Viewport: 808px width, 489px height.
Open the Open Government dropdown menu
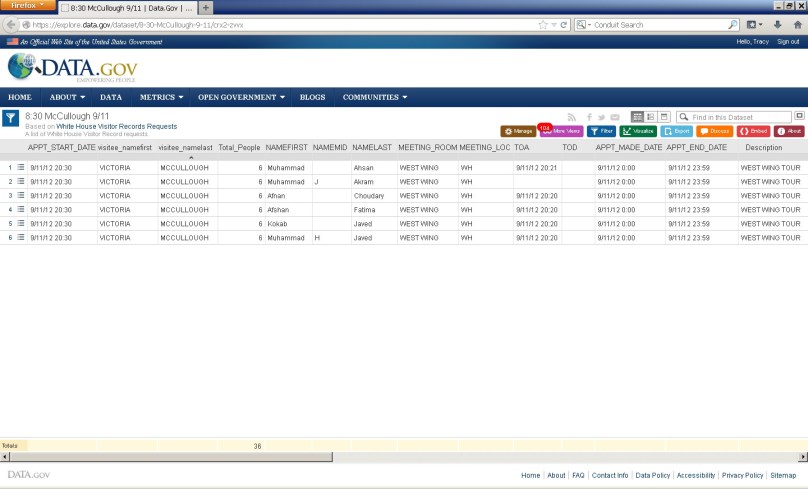tap(241, 97)
